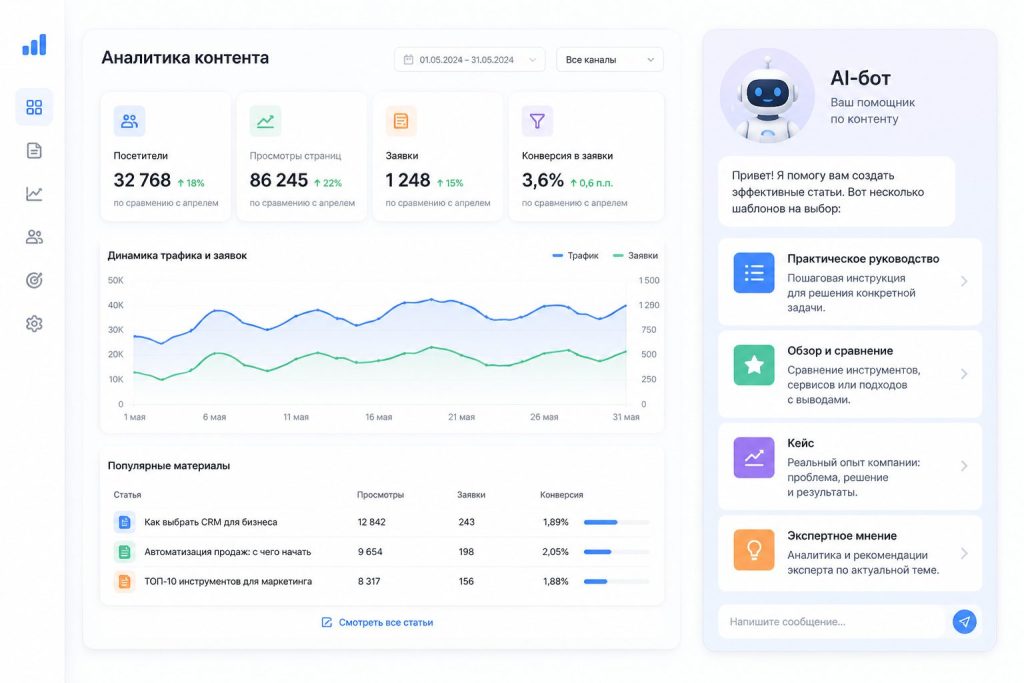Sort by the Просмотры column header
1024x683 pixels.
pos(380,495)
